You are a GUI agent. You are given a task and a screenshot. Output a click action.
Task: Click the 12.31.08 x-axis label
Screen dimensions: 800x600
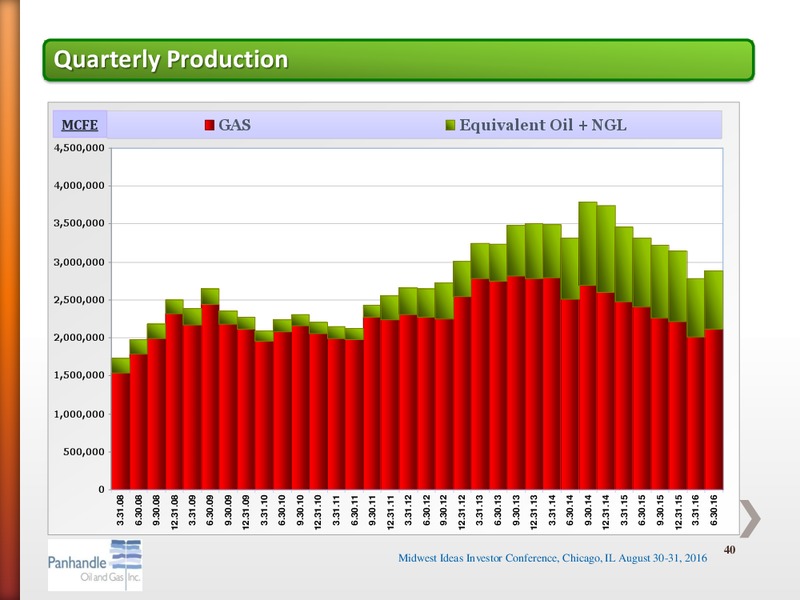tap(174, 512)
